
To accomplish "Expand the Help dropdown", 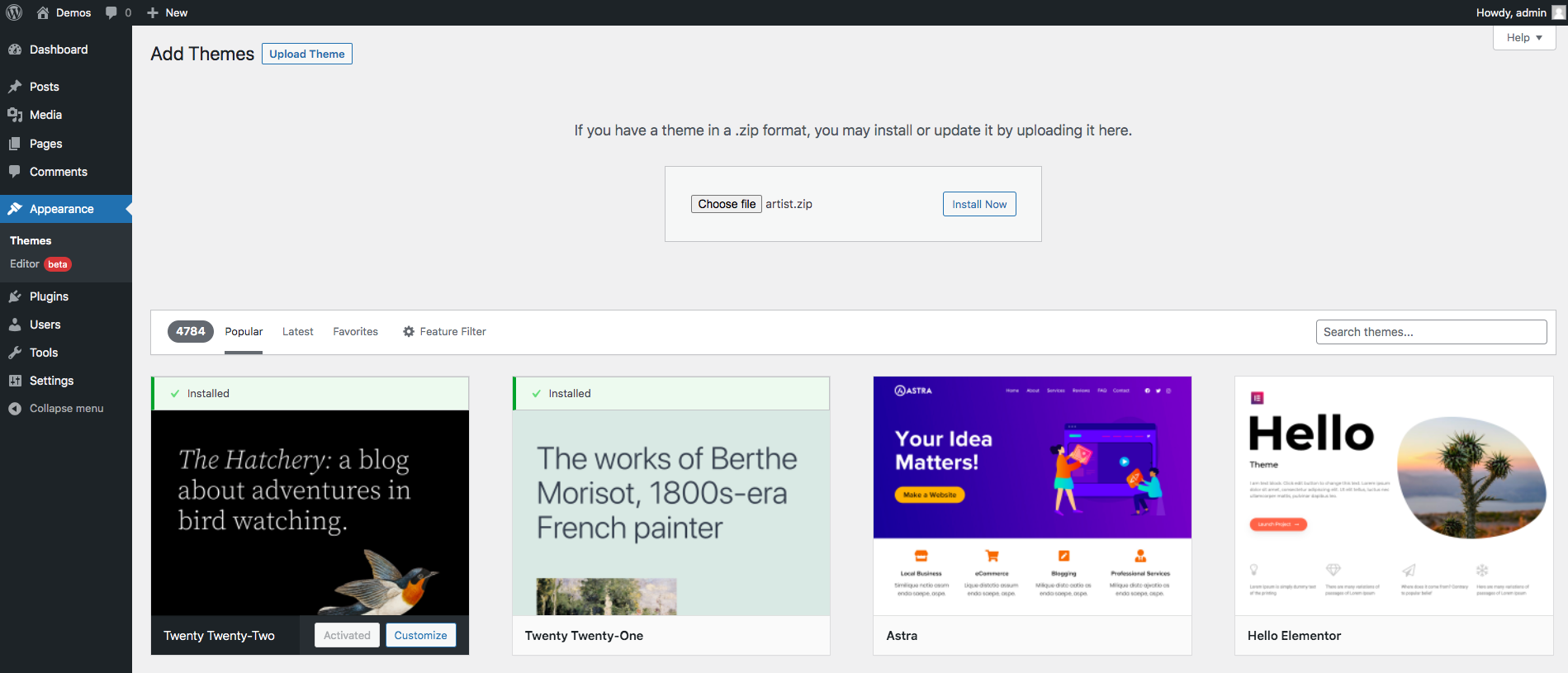I will tap(1524, 37).
